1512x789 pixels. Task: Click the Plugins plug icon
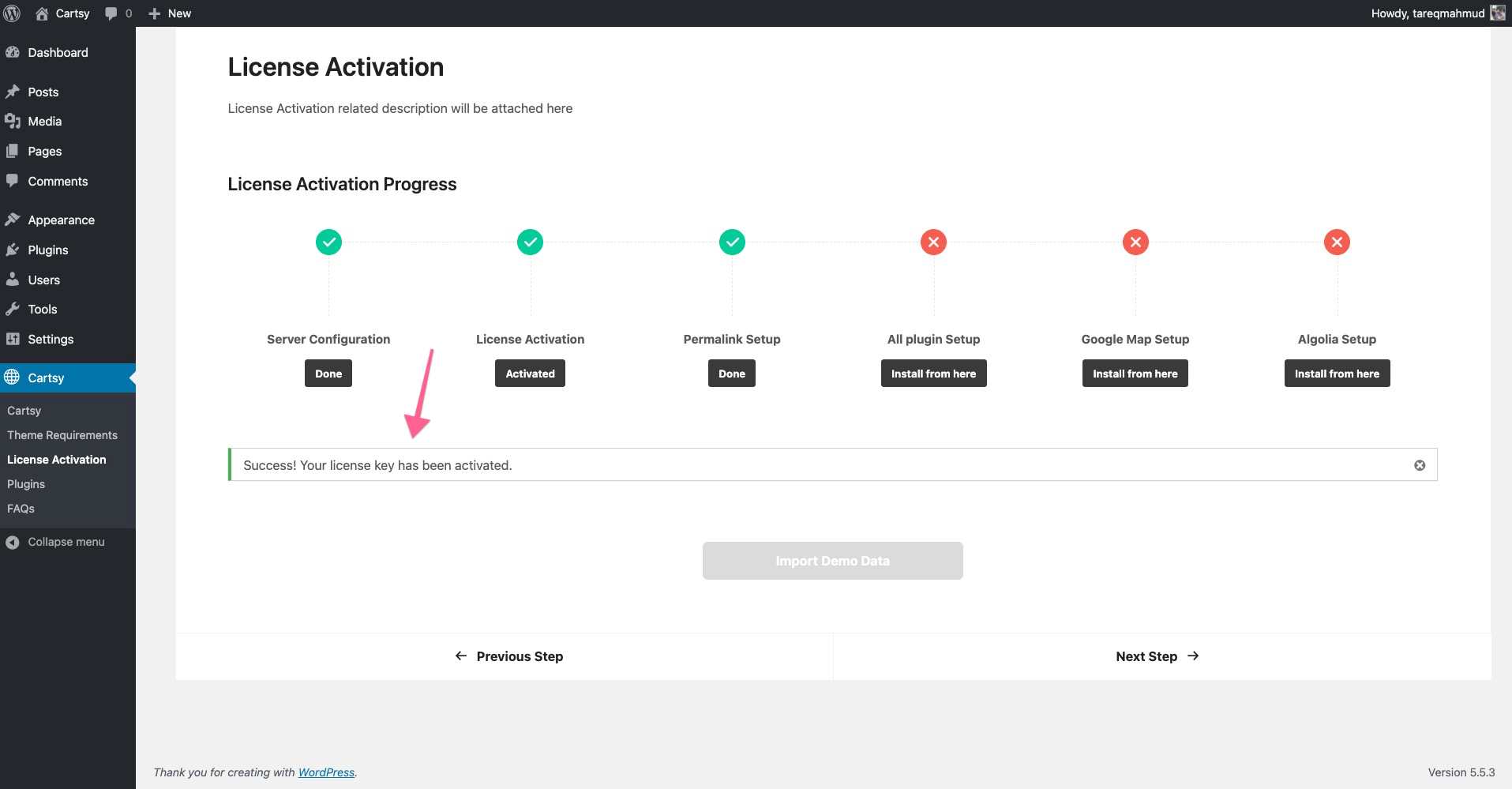coord(13,250)
